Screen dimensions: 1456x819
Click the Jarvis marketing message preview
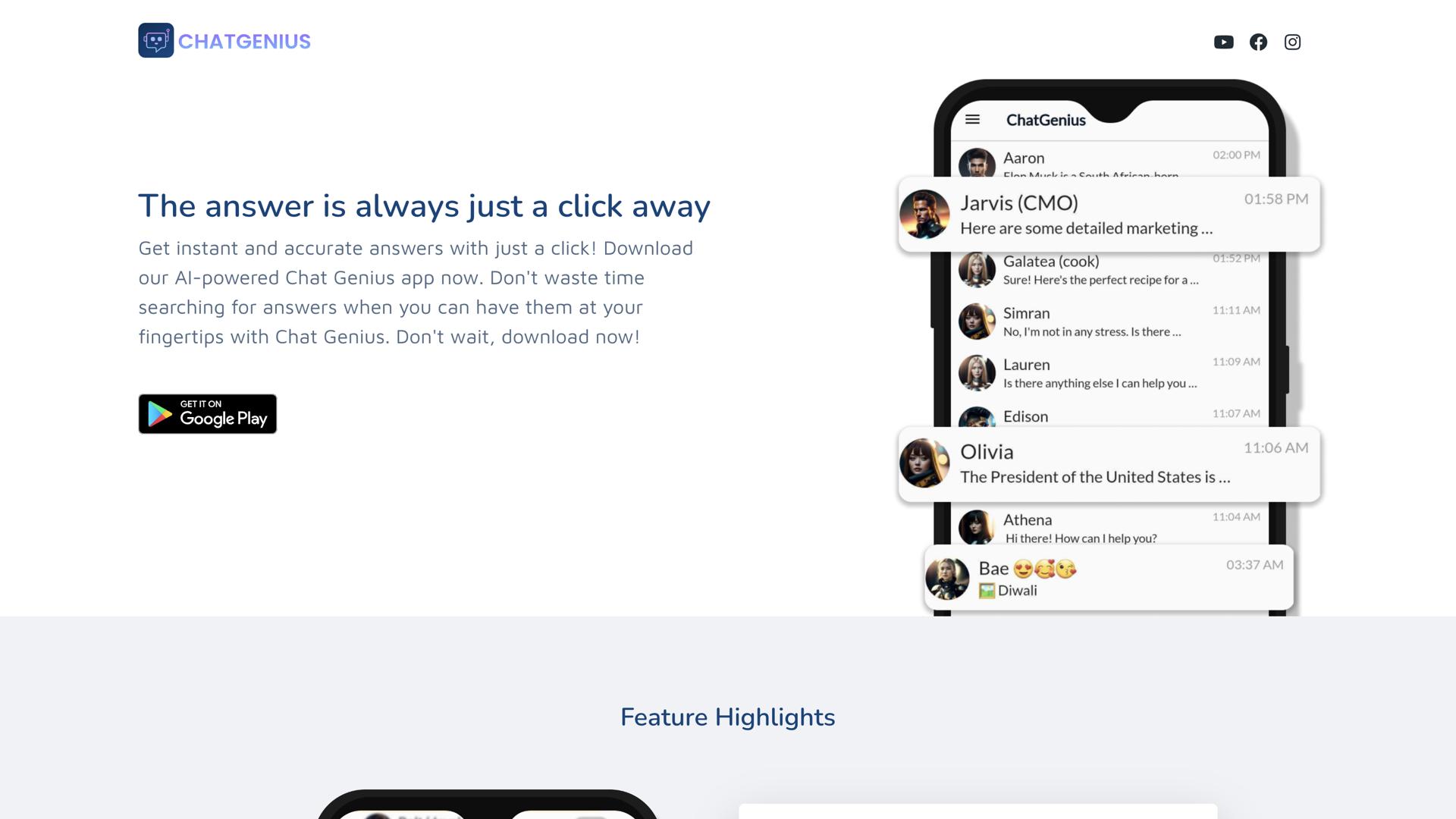click(1086, 228)
